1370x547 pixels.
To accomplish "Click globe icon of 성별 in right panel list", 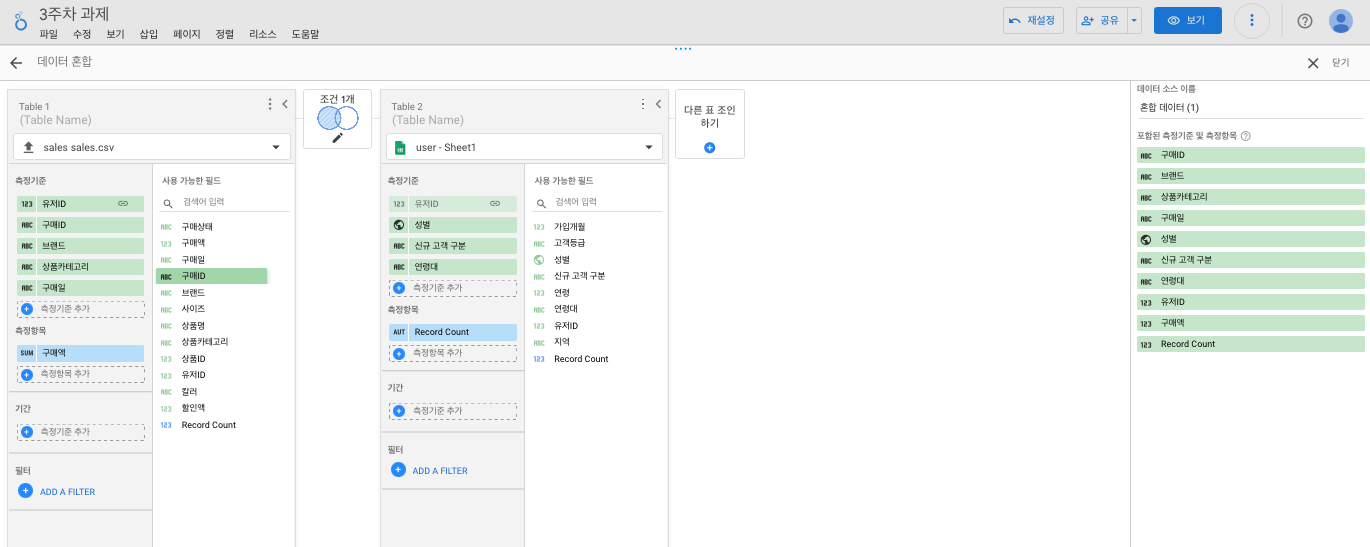I will pos(1145,239).
